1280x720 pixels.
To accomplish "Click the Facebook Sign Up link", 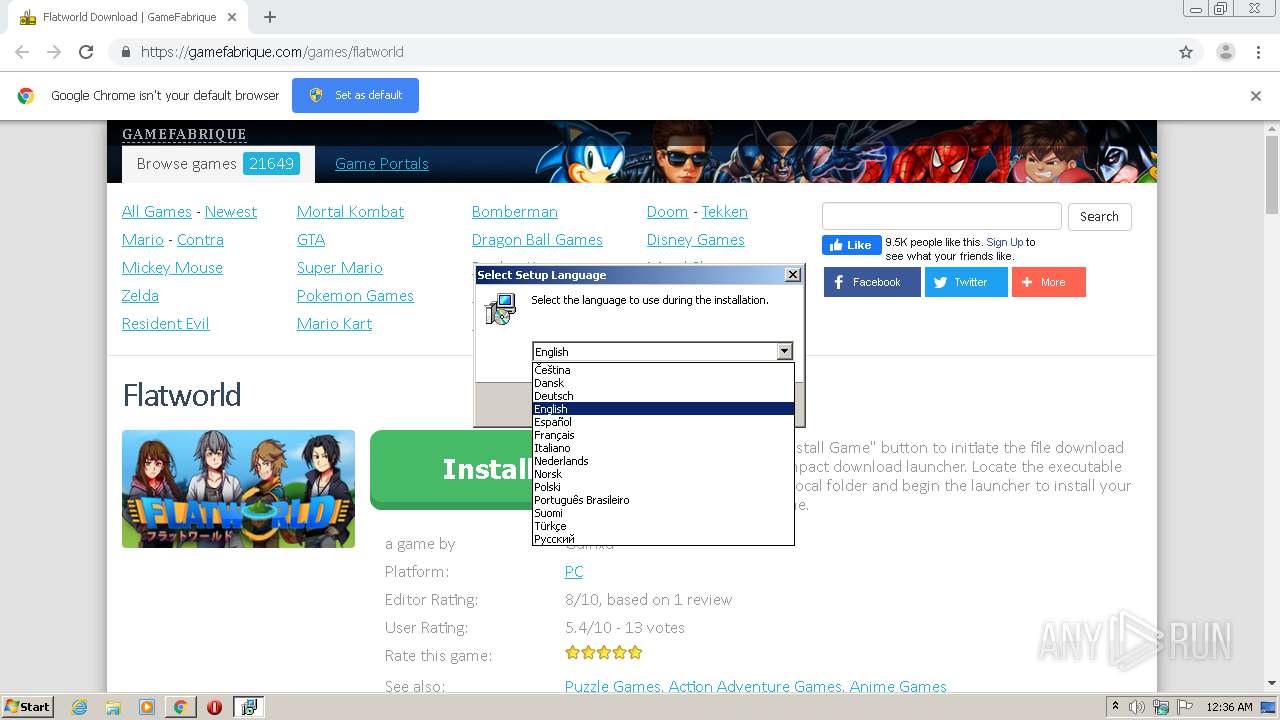I will (1004, 242).
